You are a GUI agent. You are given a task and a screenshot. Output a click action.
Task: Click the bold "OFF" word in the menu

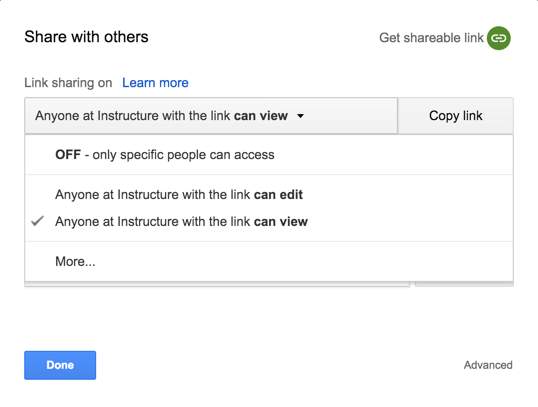(68, 155)
